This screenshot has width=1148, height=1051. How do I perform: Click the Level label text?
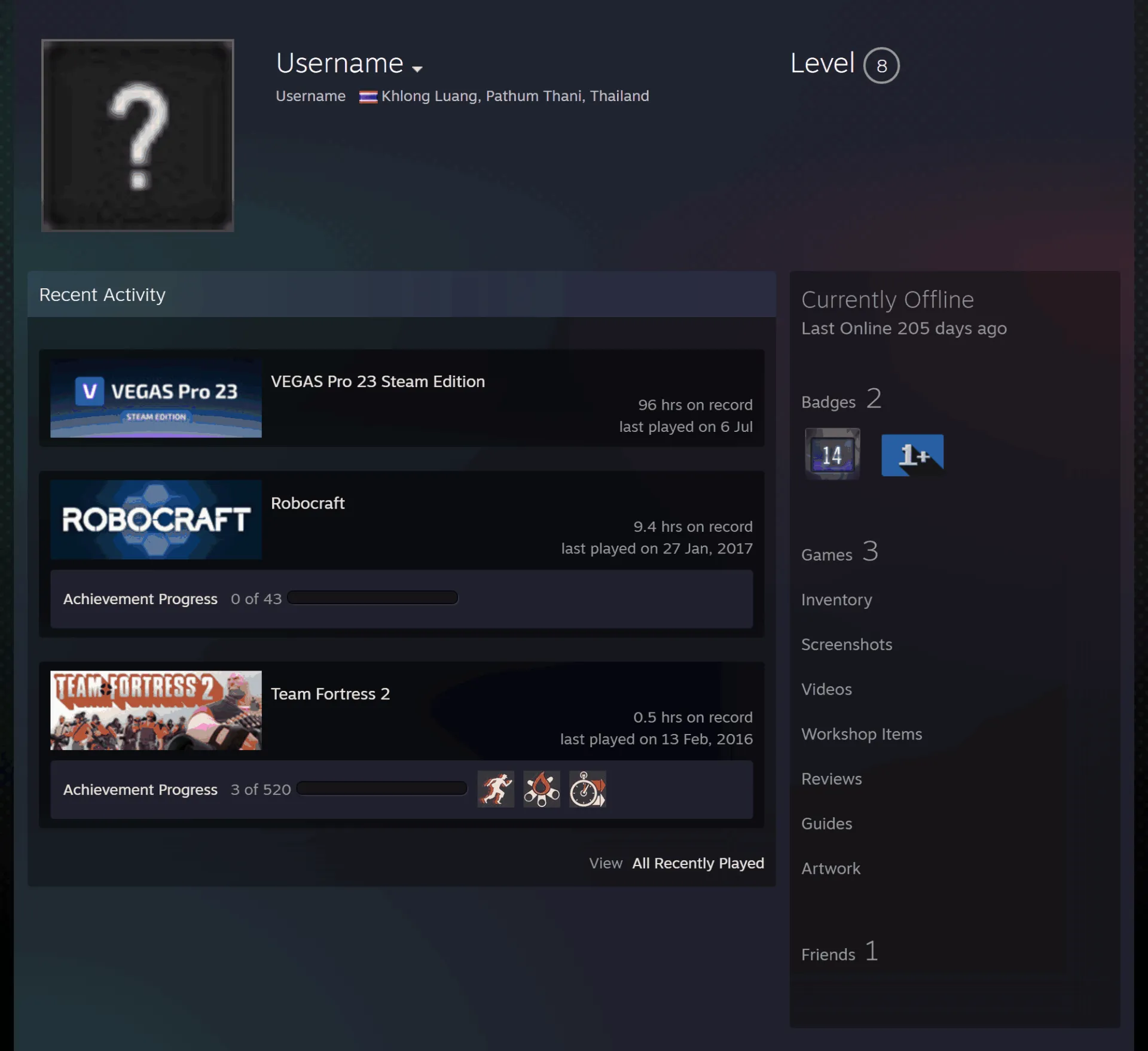pyautogui.click(x=822, y=63)
